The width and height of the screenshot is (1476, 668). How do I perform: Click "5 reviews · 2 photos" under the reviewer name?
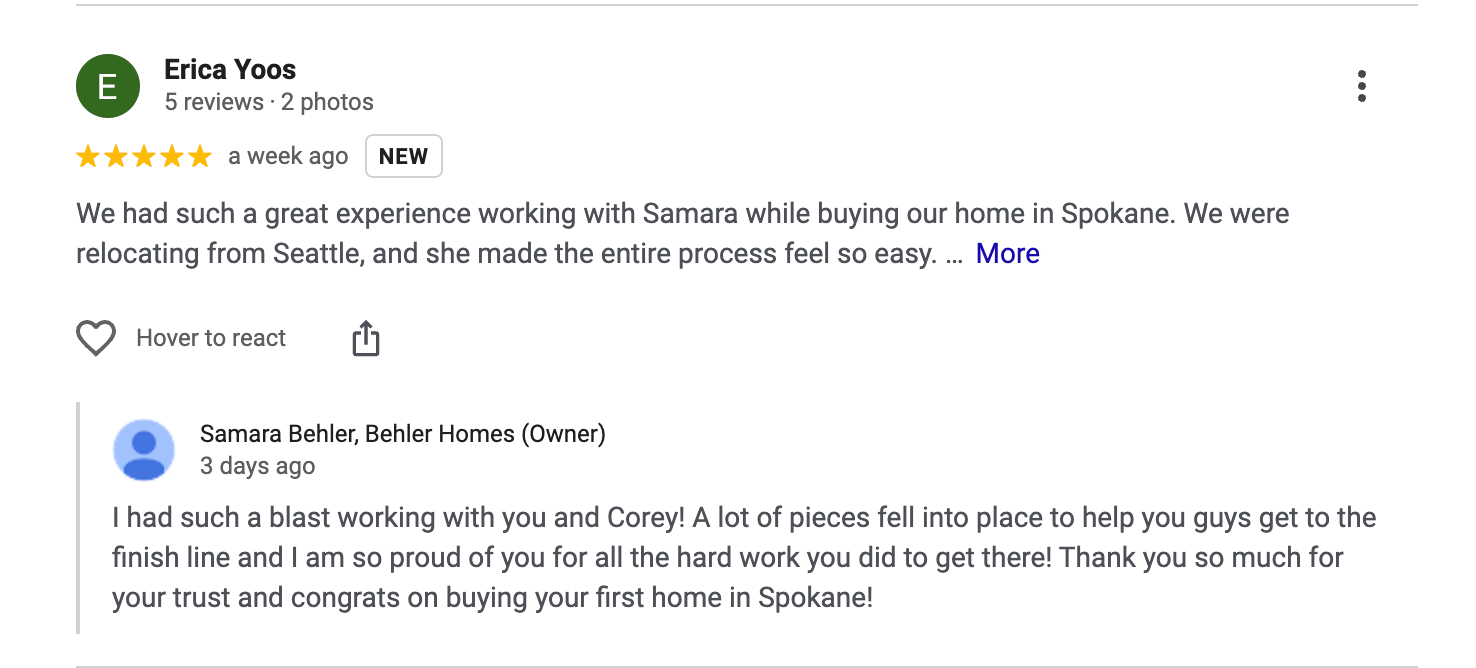[269, 102]
